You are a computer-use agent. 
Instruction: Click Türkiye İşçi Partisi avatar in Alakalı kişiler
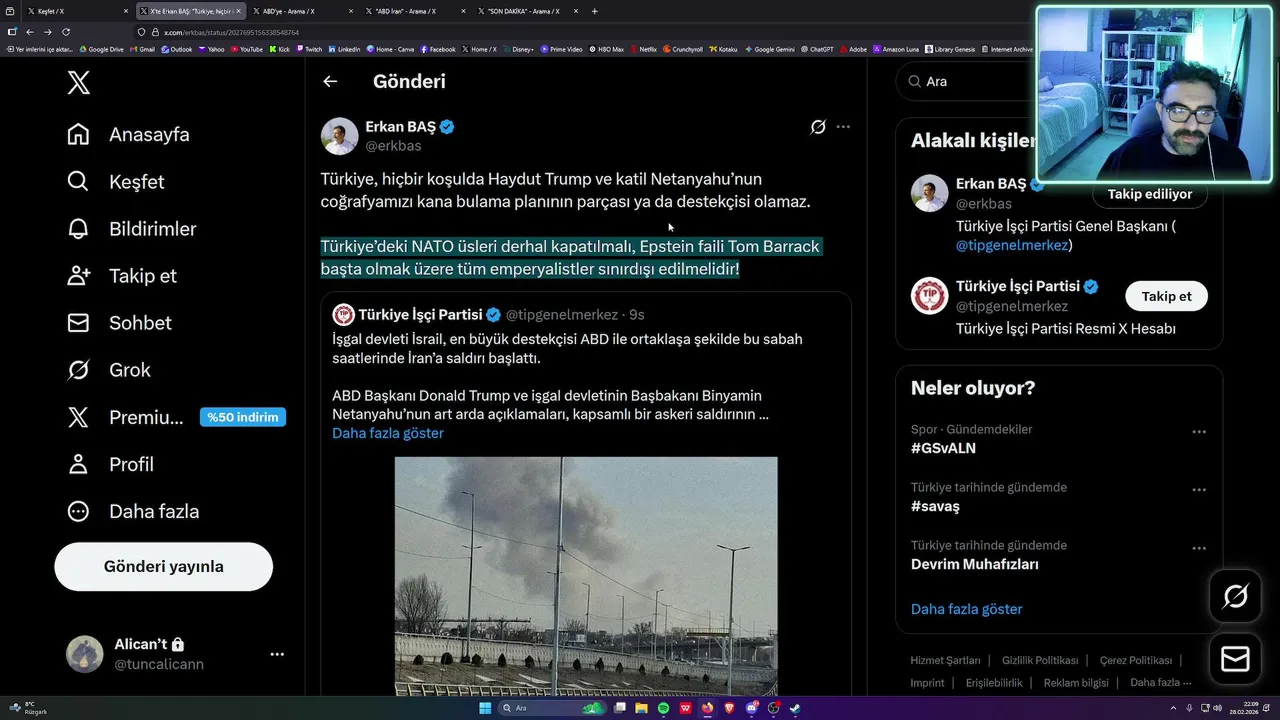coord(929,296)
